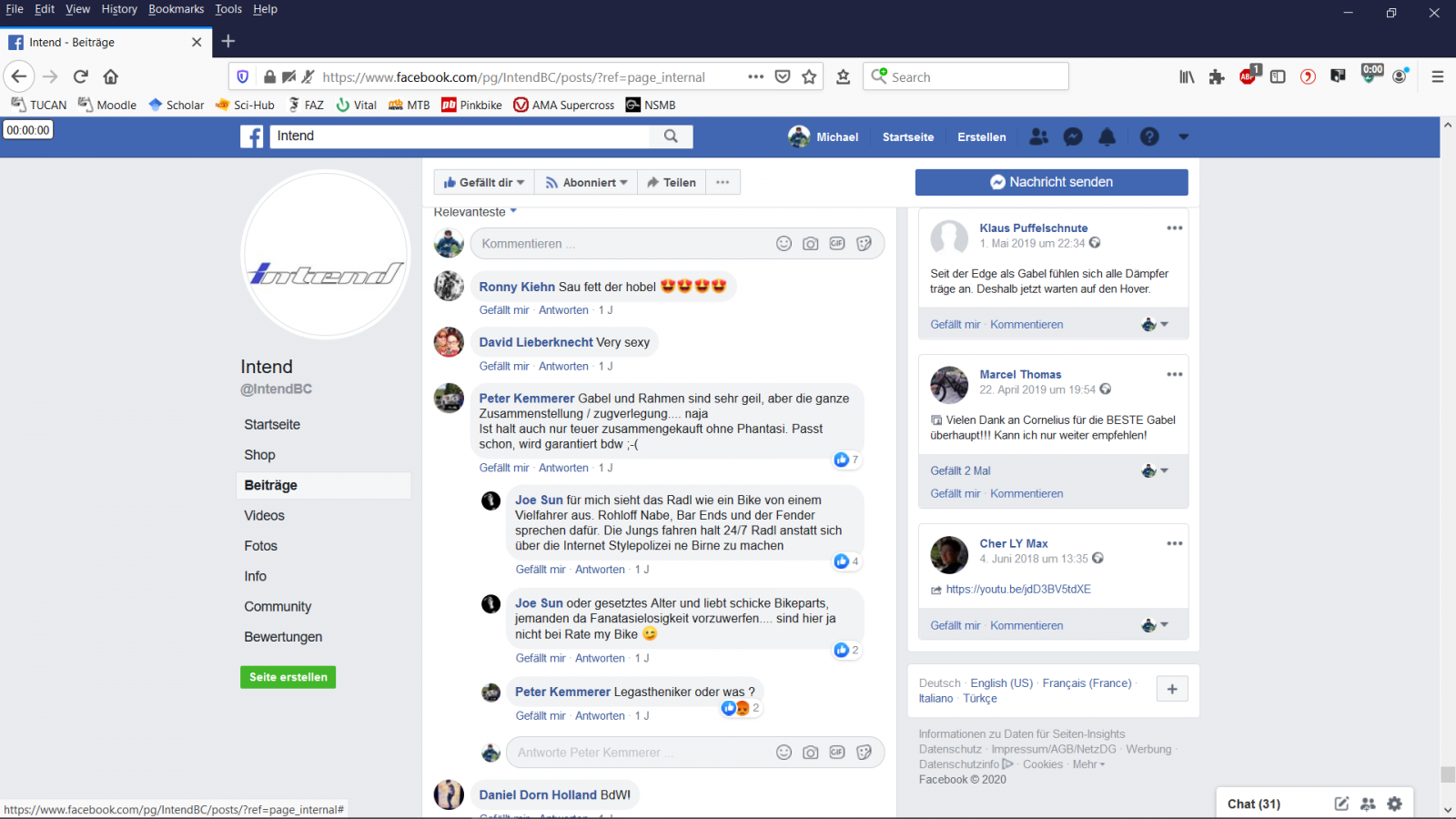Click the friend requests icon
The height and width of the screenshot is (819, 1456).
pos(1038,136)
